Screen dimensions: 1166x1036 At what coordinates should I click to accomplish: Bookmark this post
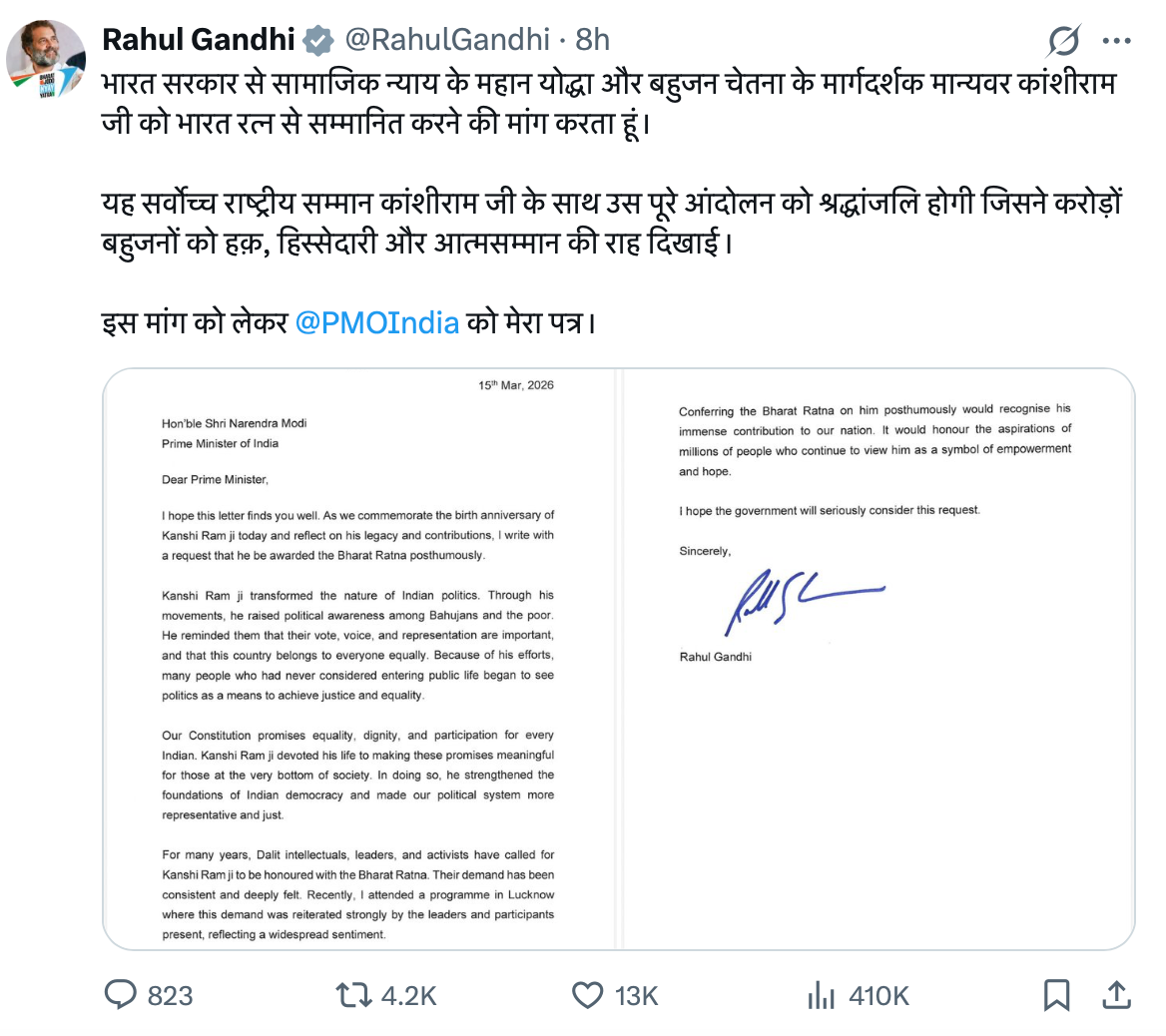[x=1056, y=995]
